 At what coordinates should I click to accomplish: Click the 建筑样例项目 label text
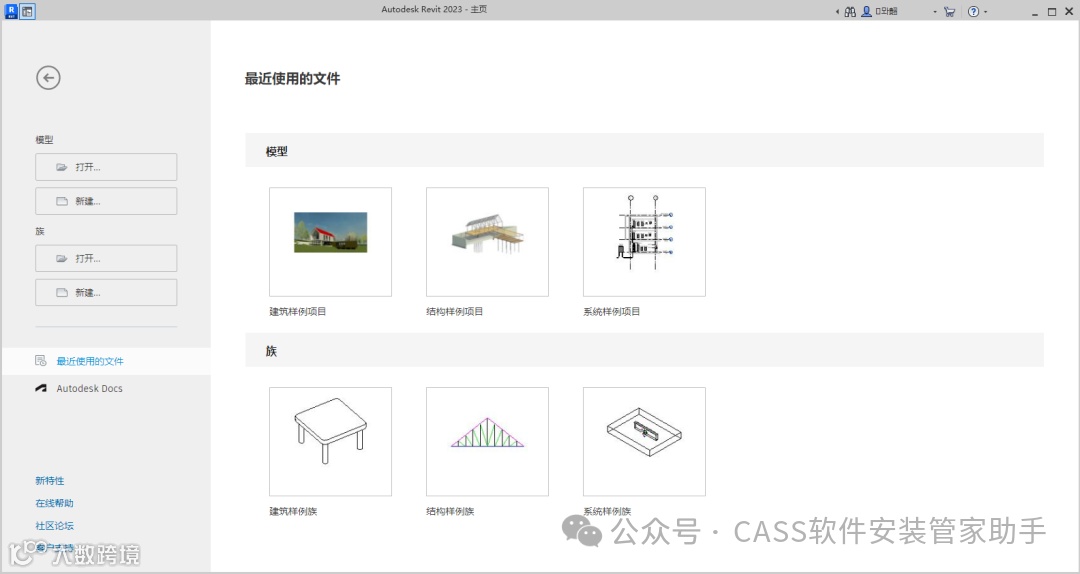click(x=298, y=311)
